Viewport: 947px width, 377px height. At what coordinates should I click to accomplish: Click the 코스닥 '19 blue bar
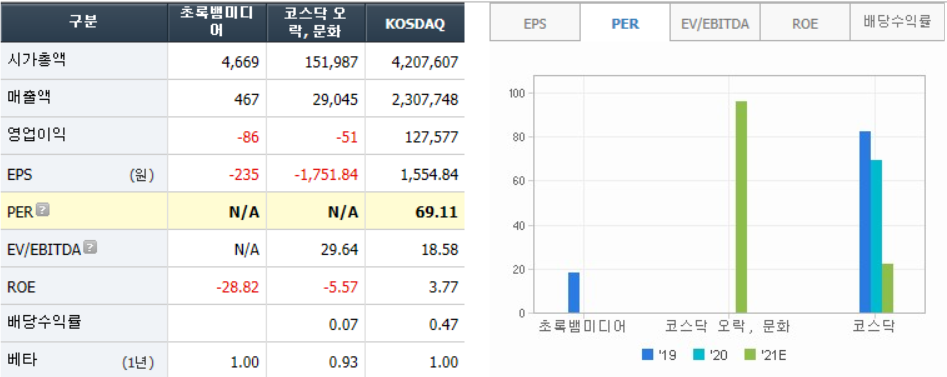coord(865,222)
